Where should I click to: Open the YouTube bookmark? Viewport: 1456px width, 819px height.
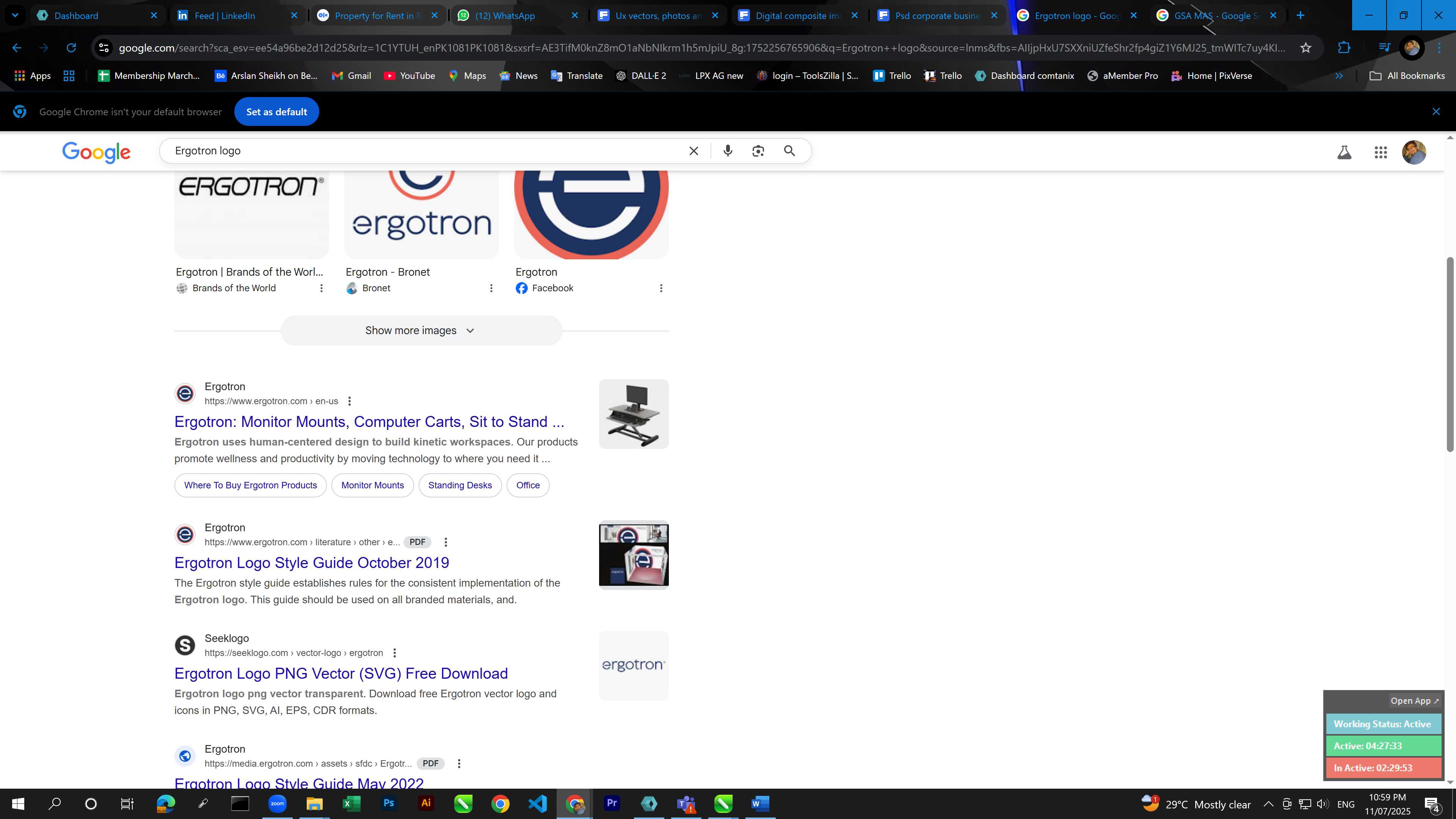(x=410, y=76)
